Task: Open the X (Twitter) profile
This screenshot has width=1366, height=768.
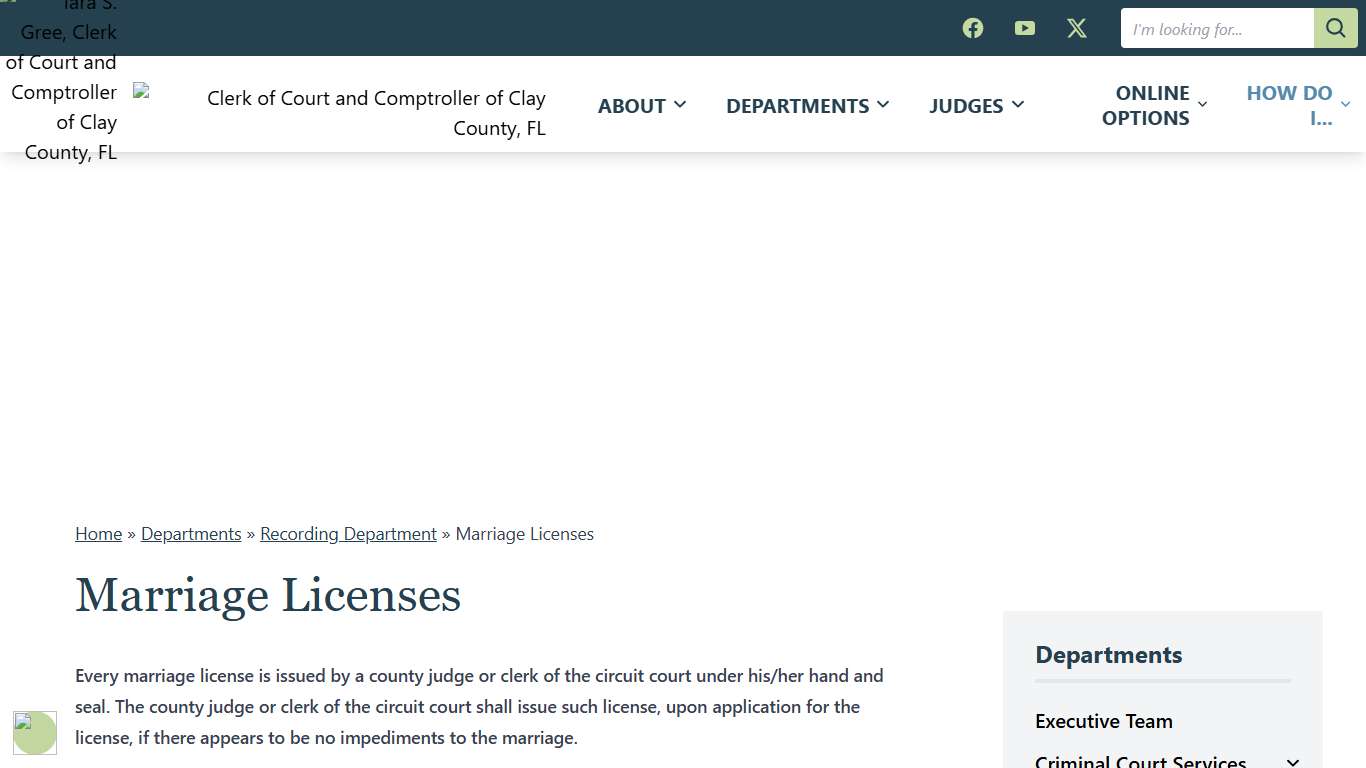Action: click(1076, 28)
